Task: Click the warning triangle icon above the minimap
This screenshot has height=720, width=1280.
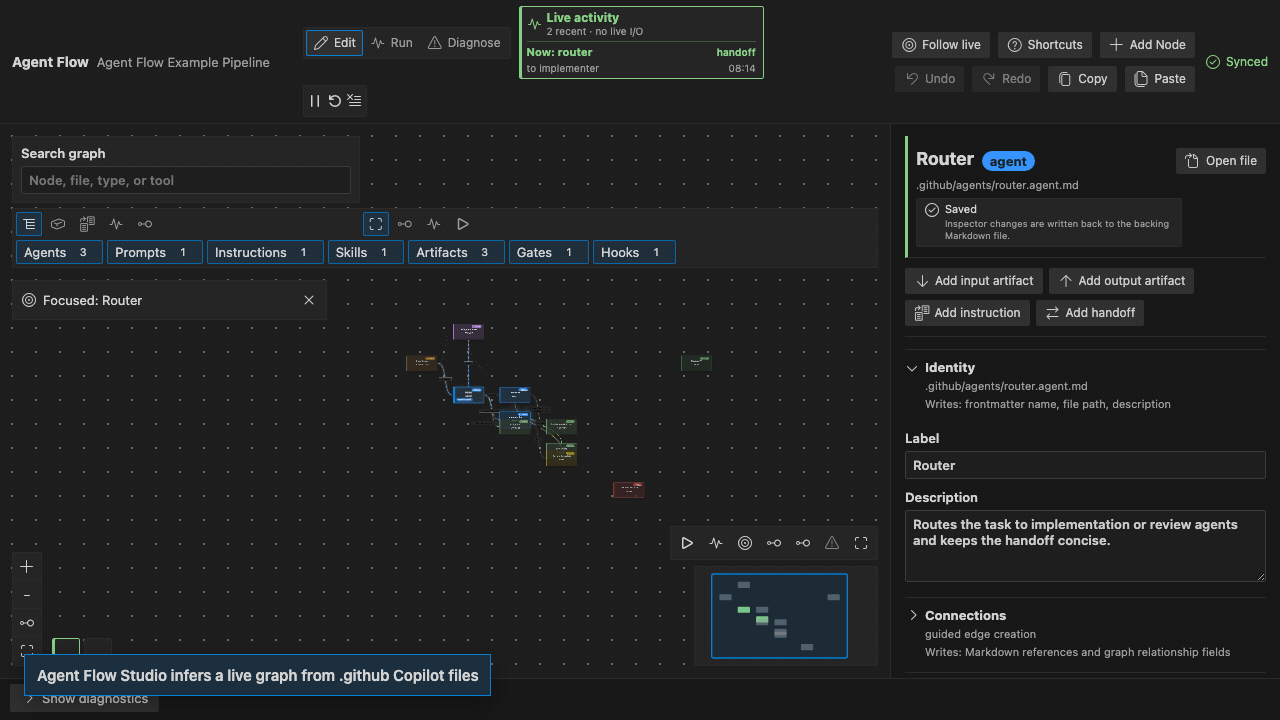Action: [832, 543]
